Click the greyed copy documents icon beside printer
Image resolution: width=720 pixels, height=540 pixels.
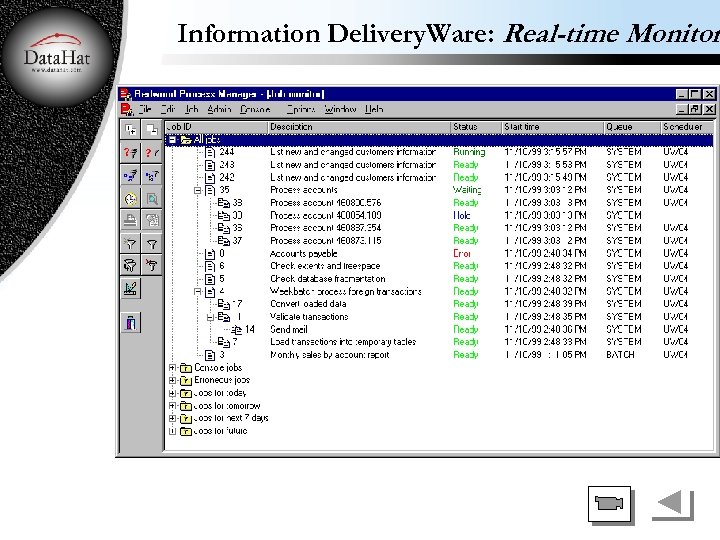coord(152,220)
